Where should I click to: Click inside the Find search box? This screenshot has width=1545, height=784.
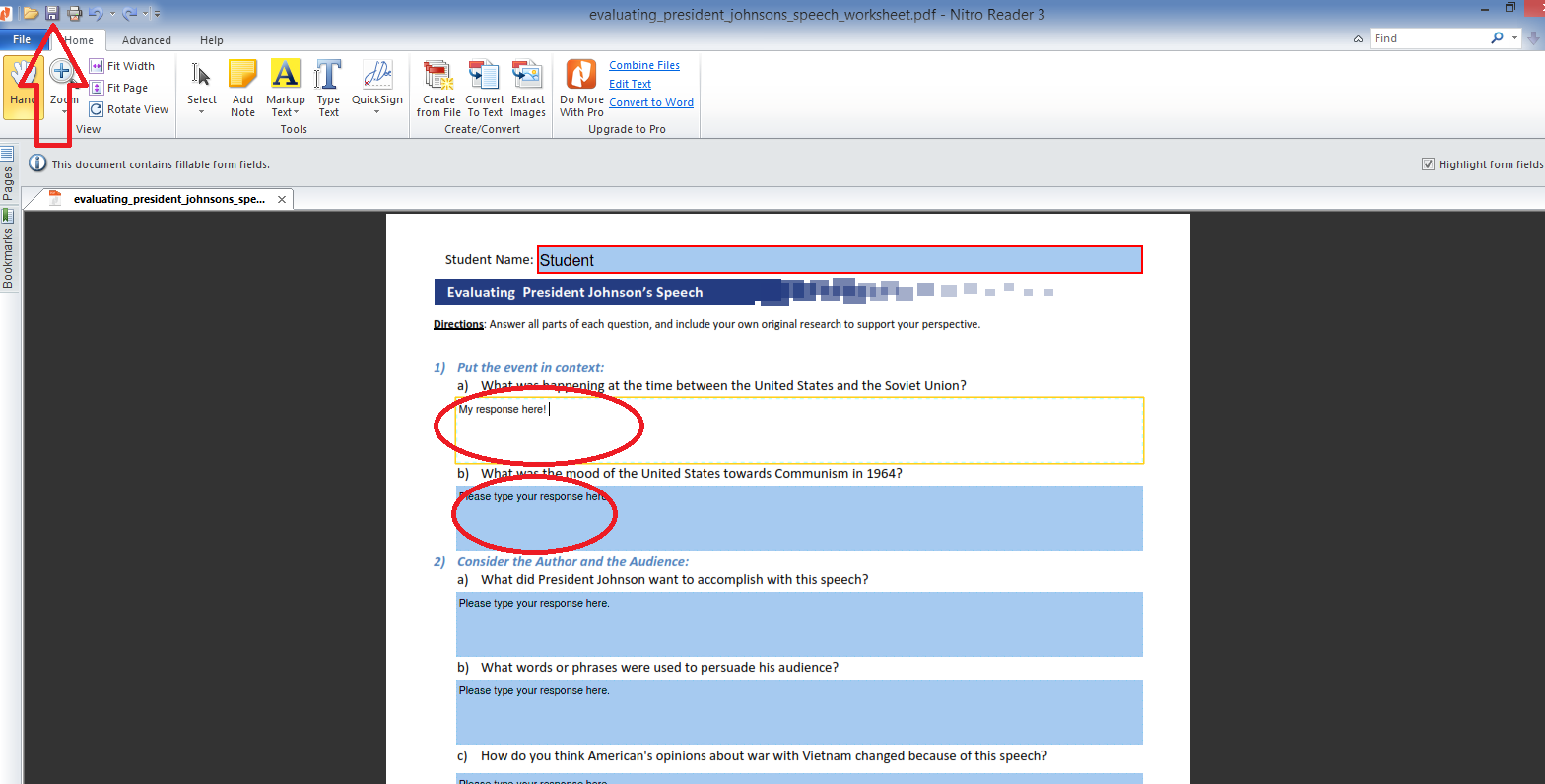[x=1428, y=38]
